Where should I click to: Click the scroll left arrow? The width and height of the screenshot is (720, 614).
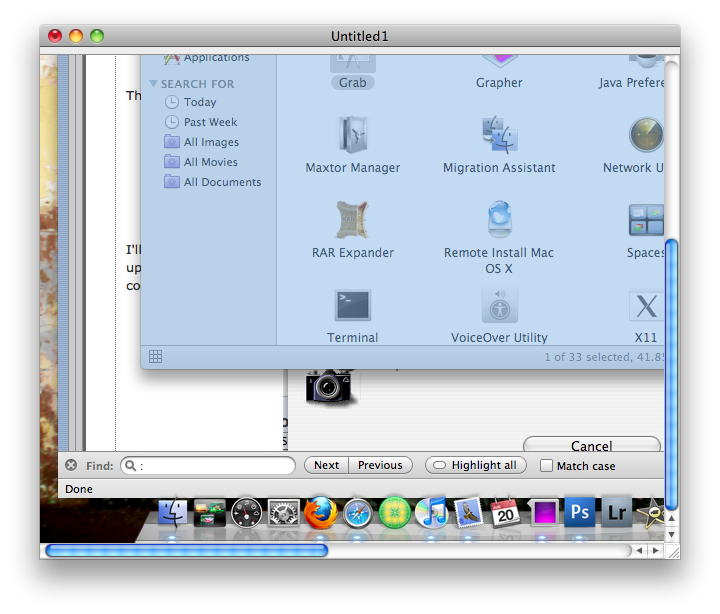pyautogui.click(x=639, y=550)
